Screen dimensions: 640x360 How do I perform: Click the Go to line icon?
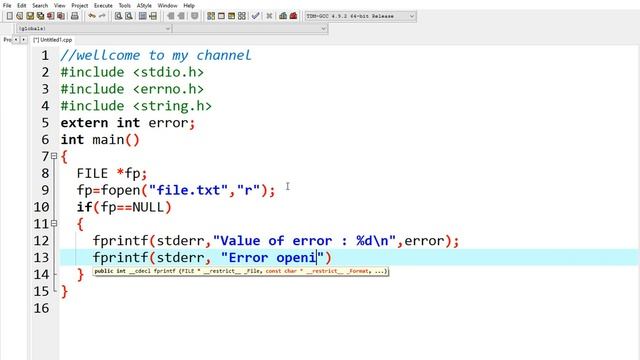(x=153, y=16)
